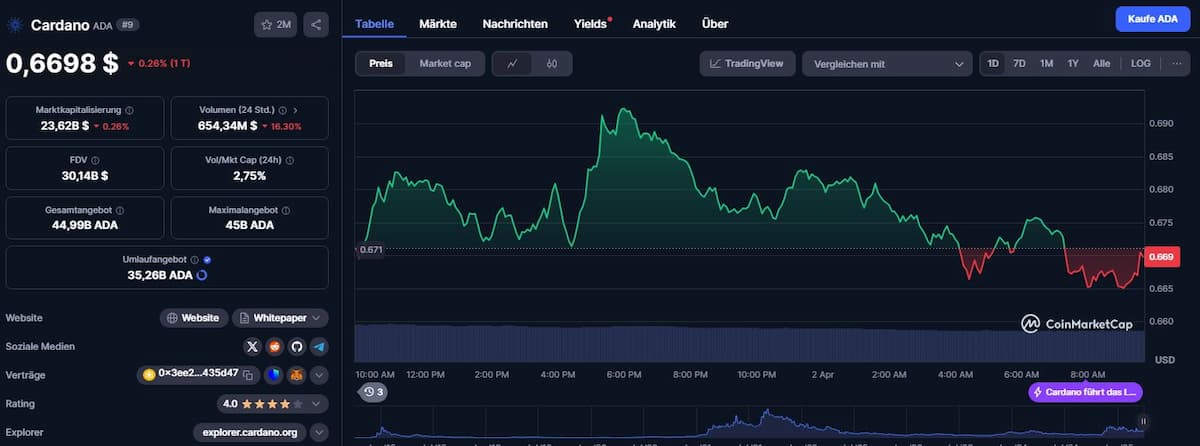The height and width of the screenshot is (446, 1200).
Task: Set chart range to 1M
Action: [x=1046, y=63]
